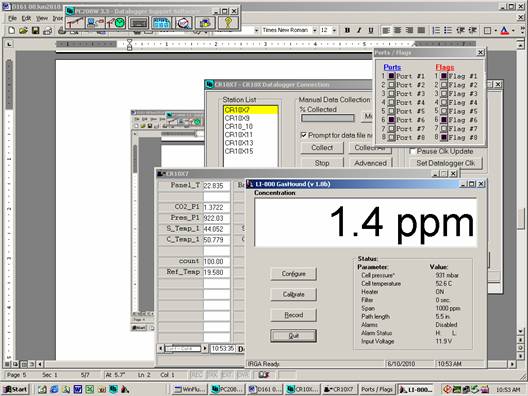Apply font color A icon in Word
The image size is (528, 396).
coord(504,31)
